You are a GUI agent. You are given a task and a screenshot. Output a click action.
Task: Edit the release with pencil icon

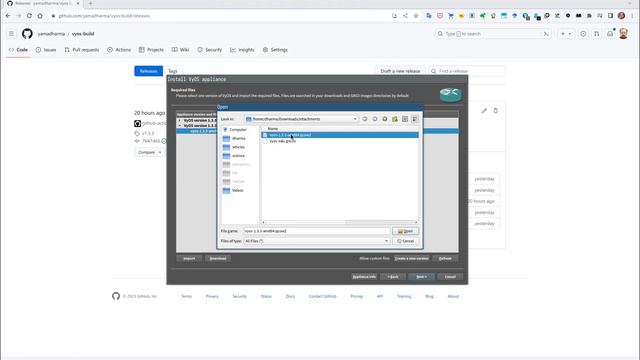click(484, 111)
